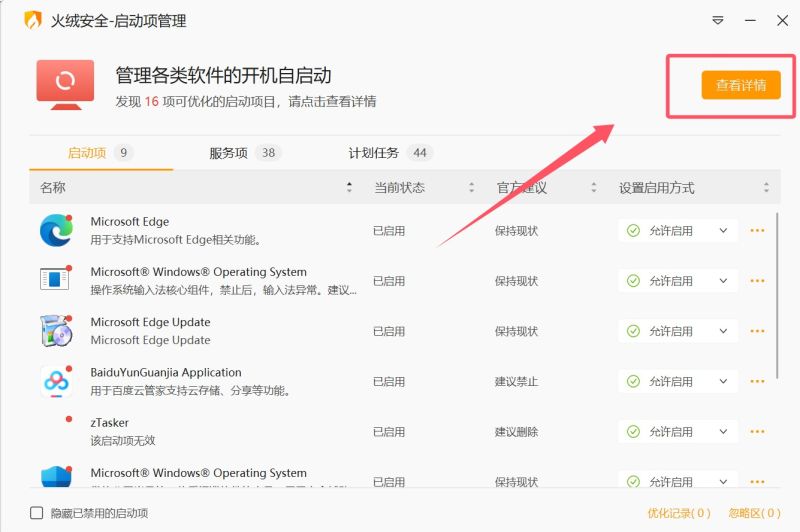800x532 pixels.
Task: Expand 允许启用 dropdown for zTasker
Action: pyautogui.click(x=678, y=432)
